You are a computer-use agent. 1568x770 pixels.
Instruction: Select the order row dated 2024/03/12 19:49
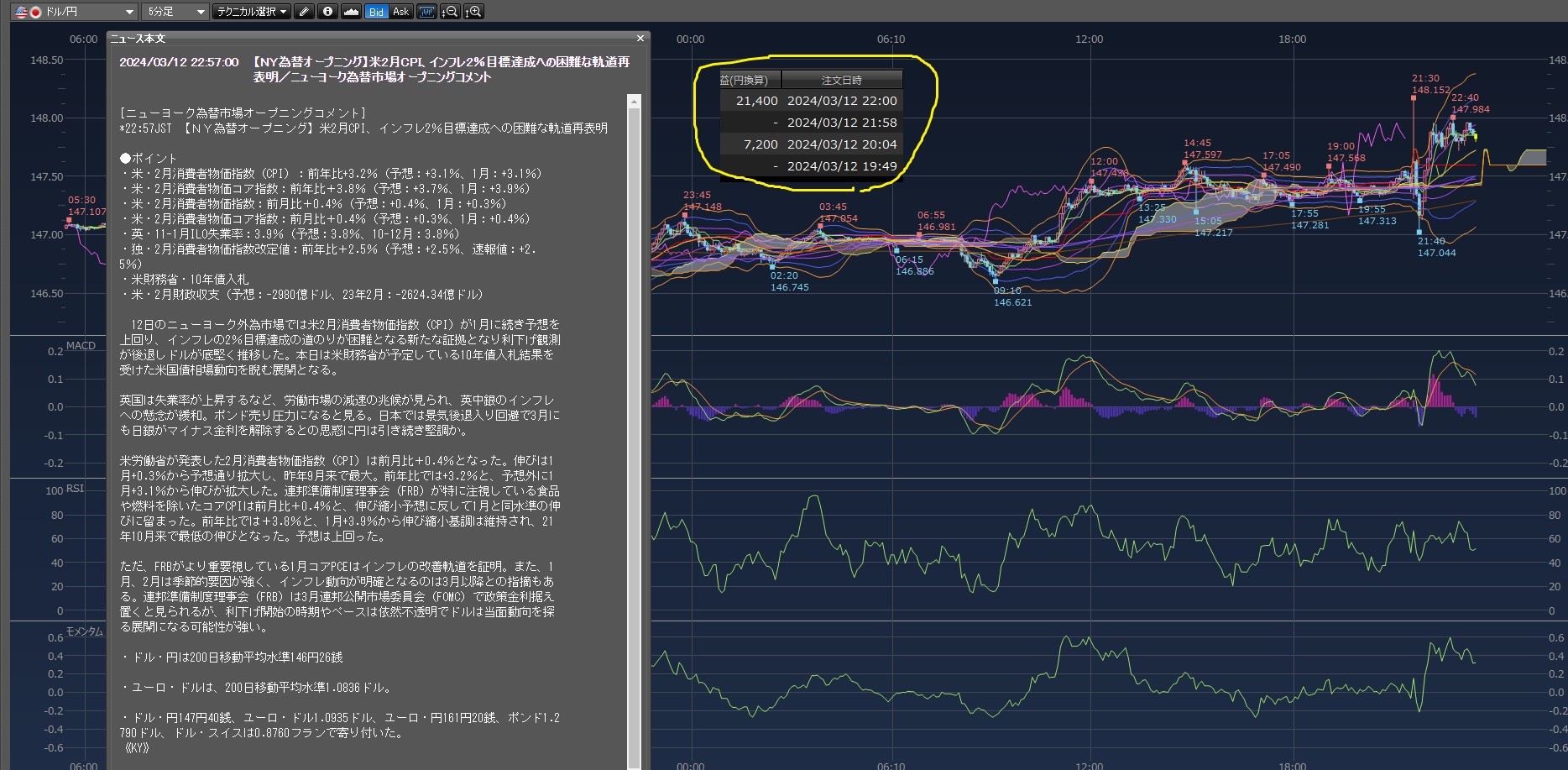(x=811, y=166)
